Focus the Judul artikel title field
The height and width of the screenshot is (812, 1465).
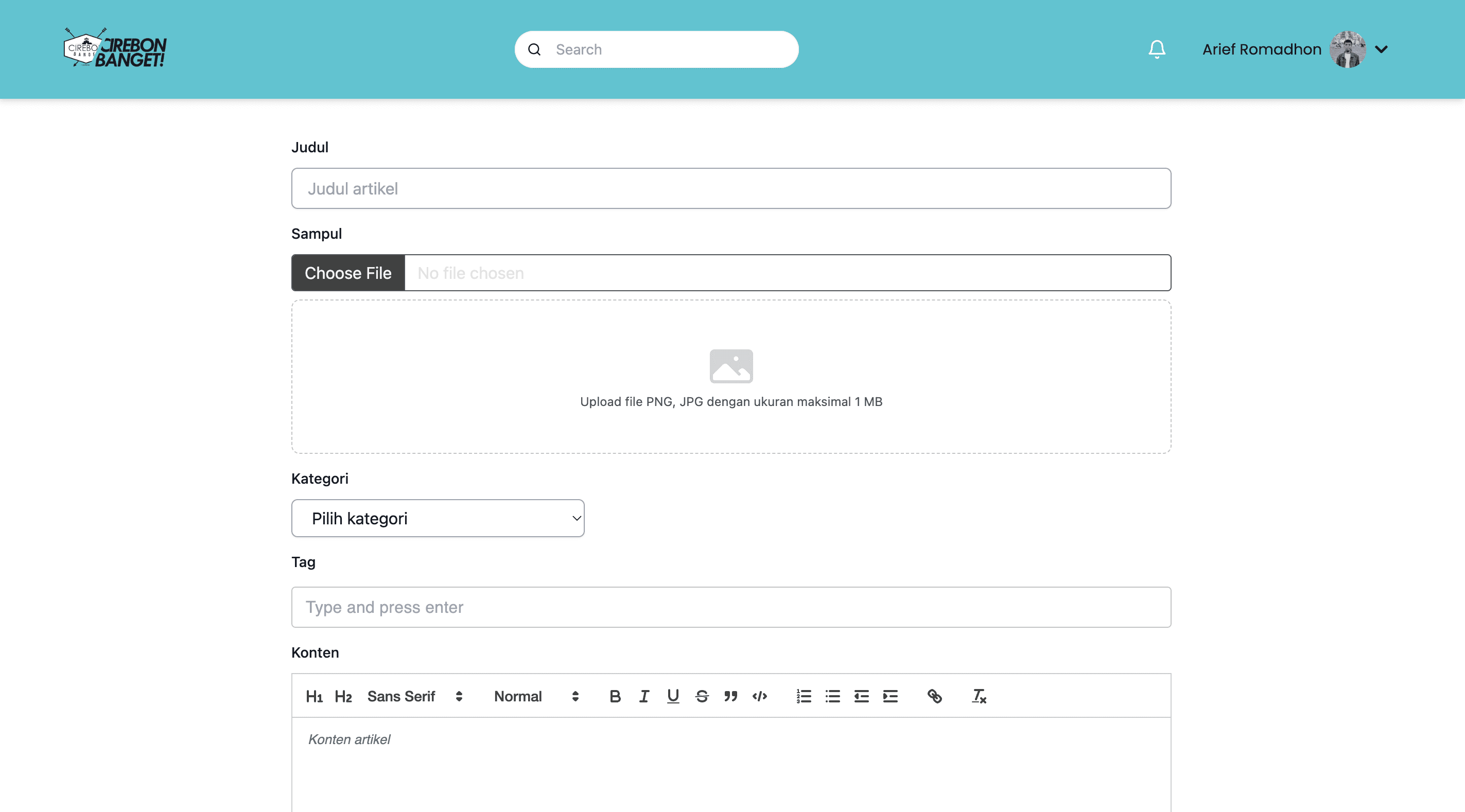(x=731, y=188)
